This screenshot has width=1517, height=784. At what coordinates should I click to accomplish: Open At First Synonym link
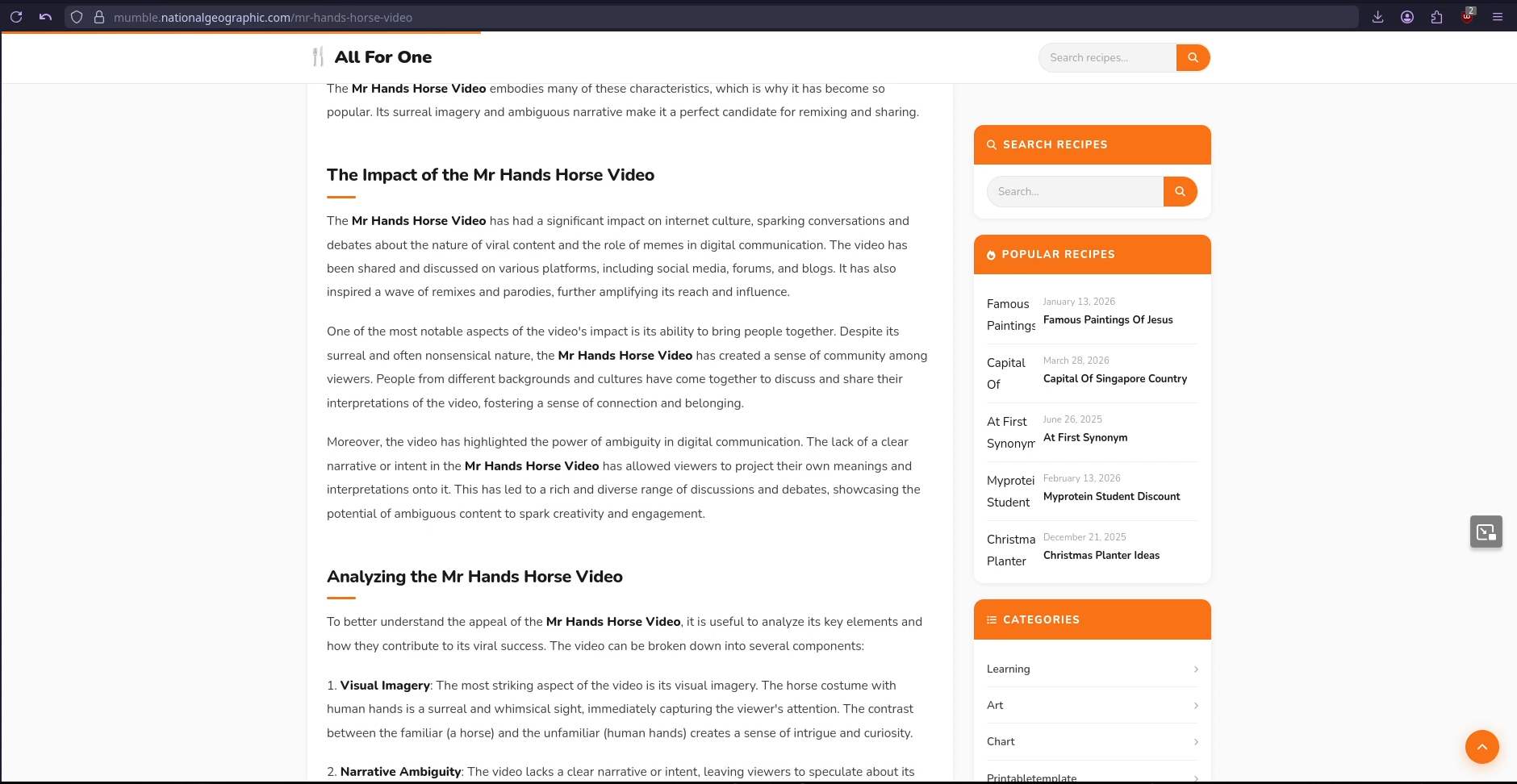1085,437
